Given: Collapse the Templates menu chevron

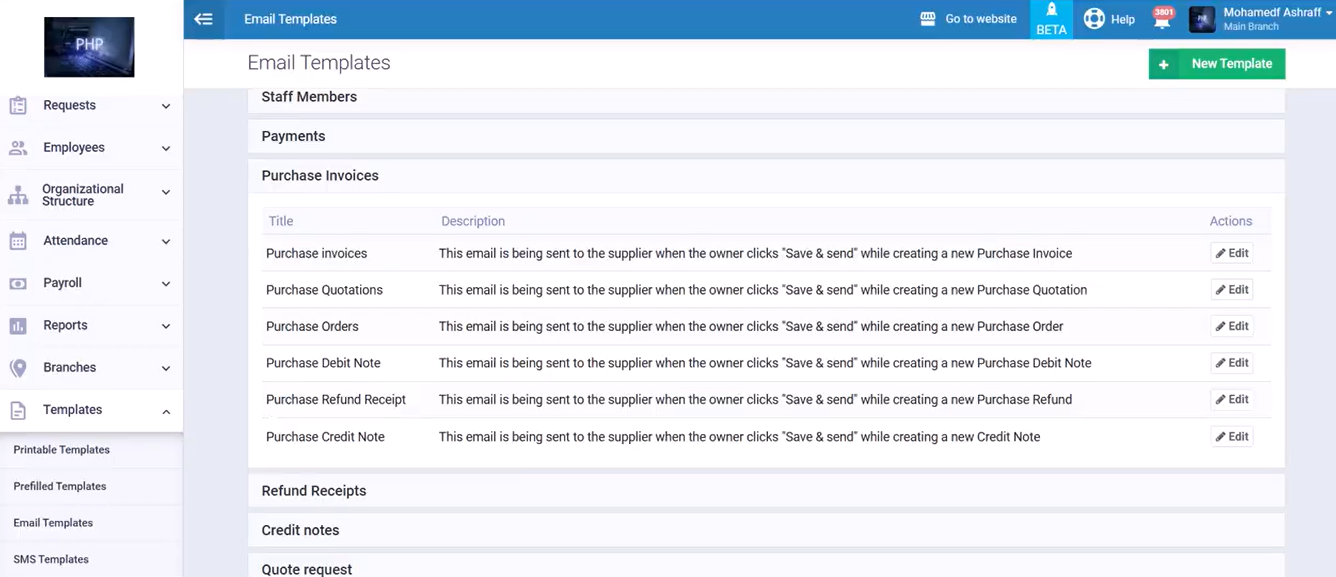Looking at the screenshot, I should (166, 411).
